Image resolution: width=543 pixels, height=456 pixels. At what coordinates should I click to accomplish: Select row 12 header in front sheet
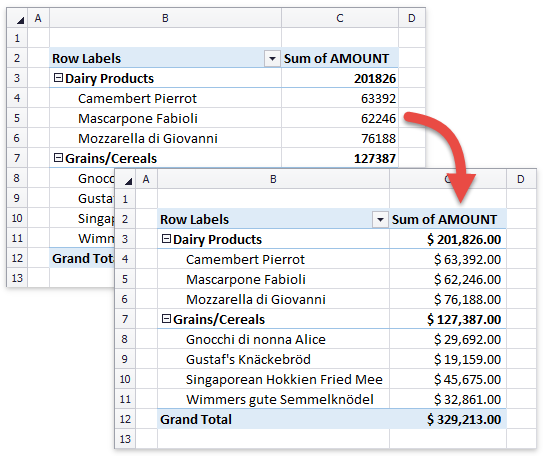coord(125,419)
